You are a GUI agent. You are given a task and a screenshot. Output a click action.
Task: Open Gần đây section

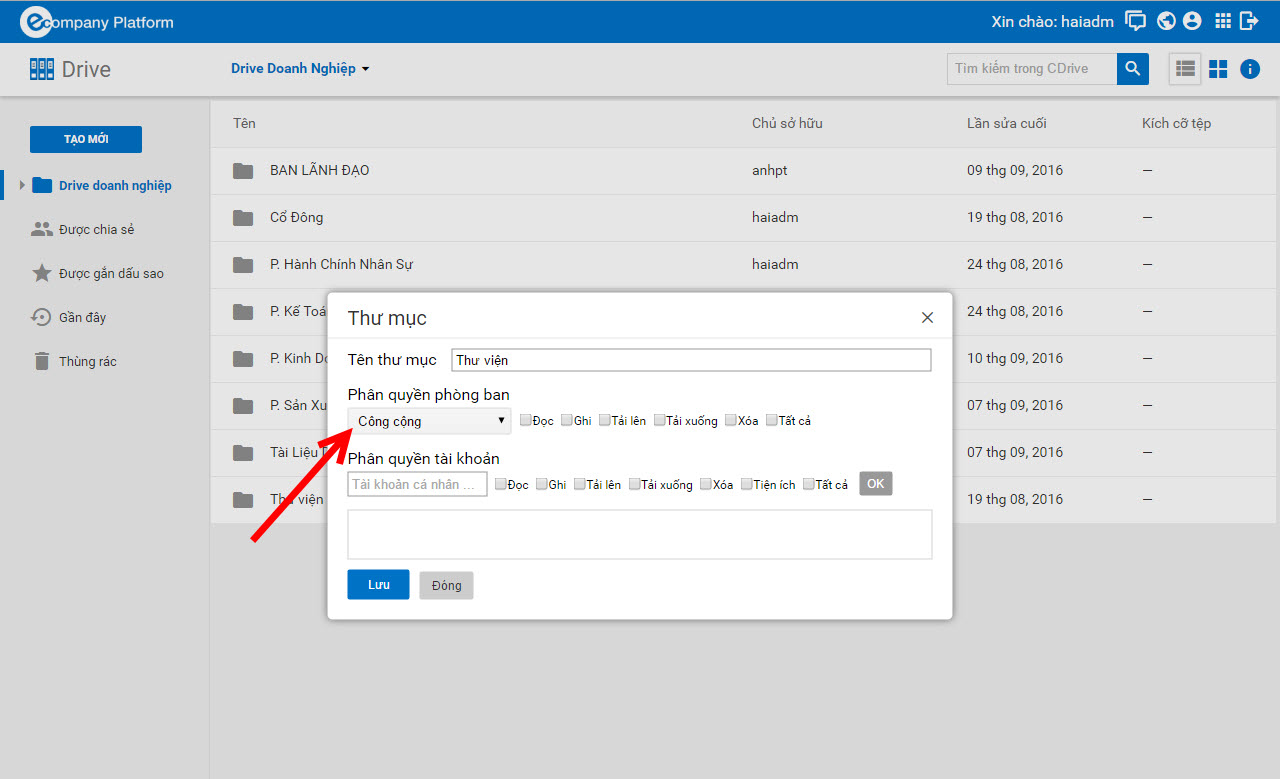82,317
